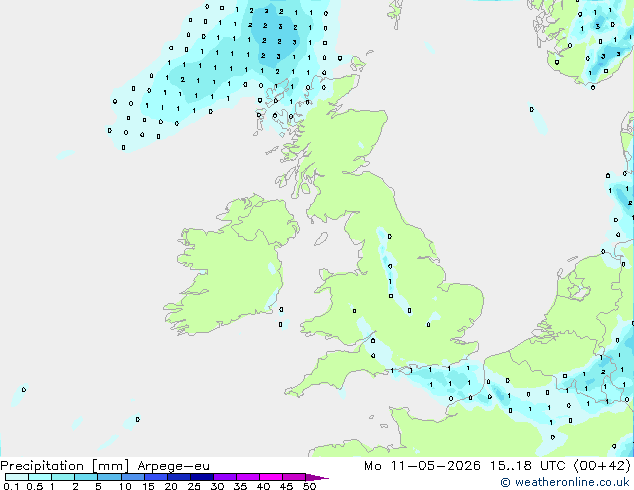Click the 45–50 mm legend color box
Screen dimensions: 634x490
(x=294, y=477)
